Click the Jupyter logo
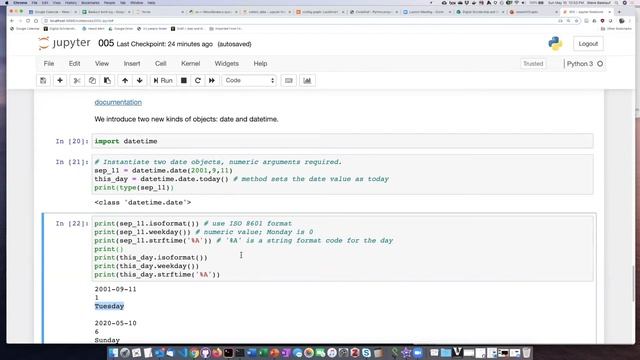Screen dimensions: 640x360 click(64, 43)
